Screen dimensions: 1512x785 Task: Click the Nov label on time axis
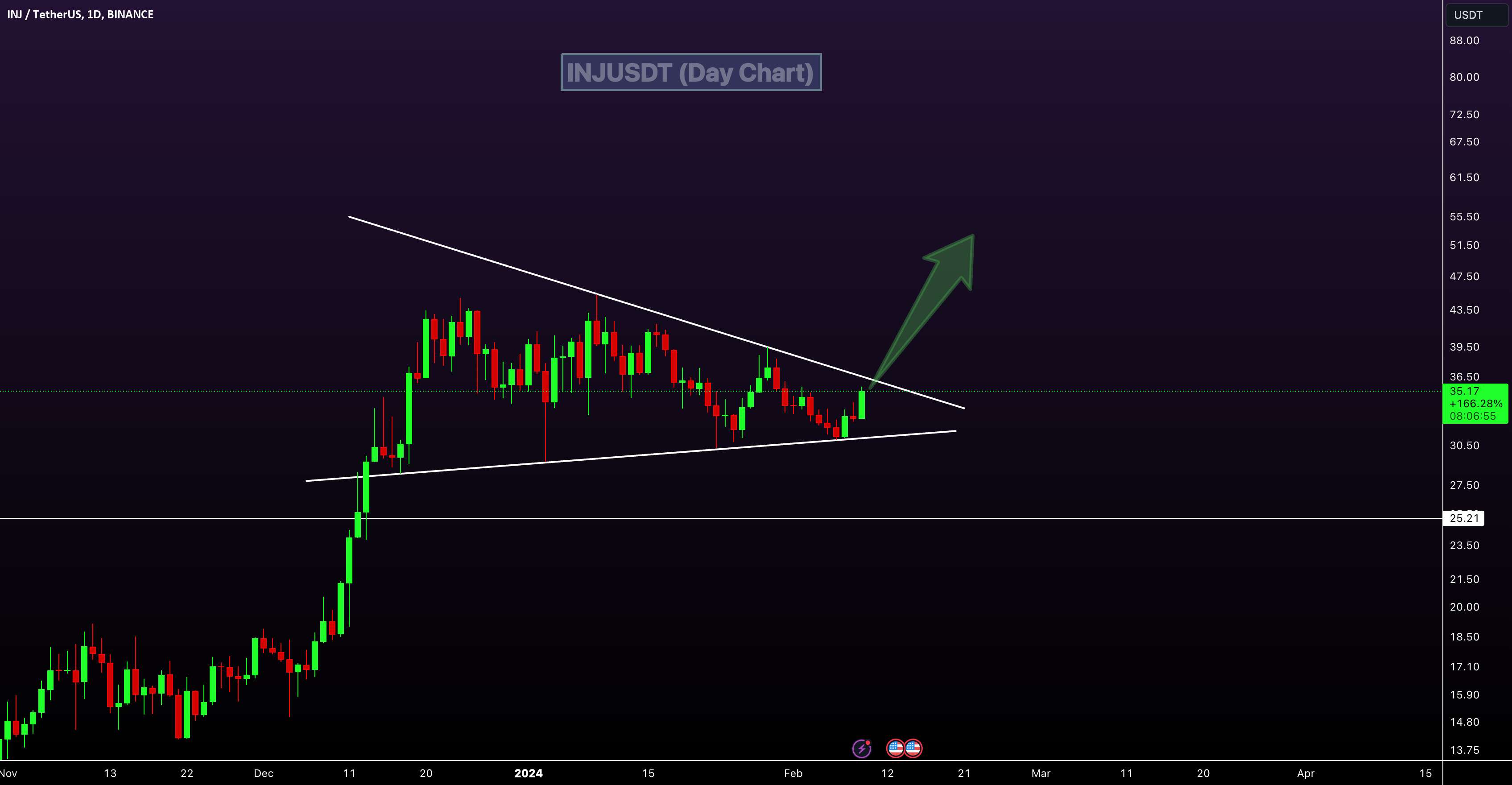click(x=9, y=773)
